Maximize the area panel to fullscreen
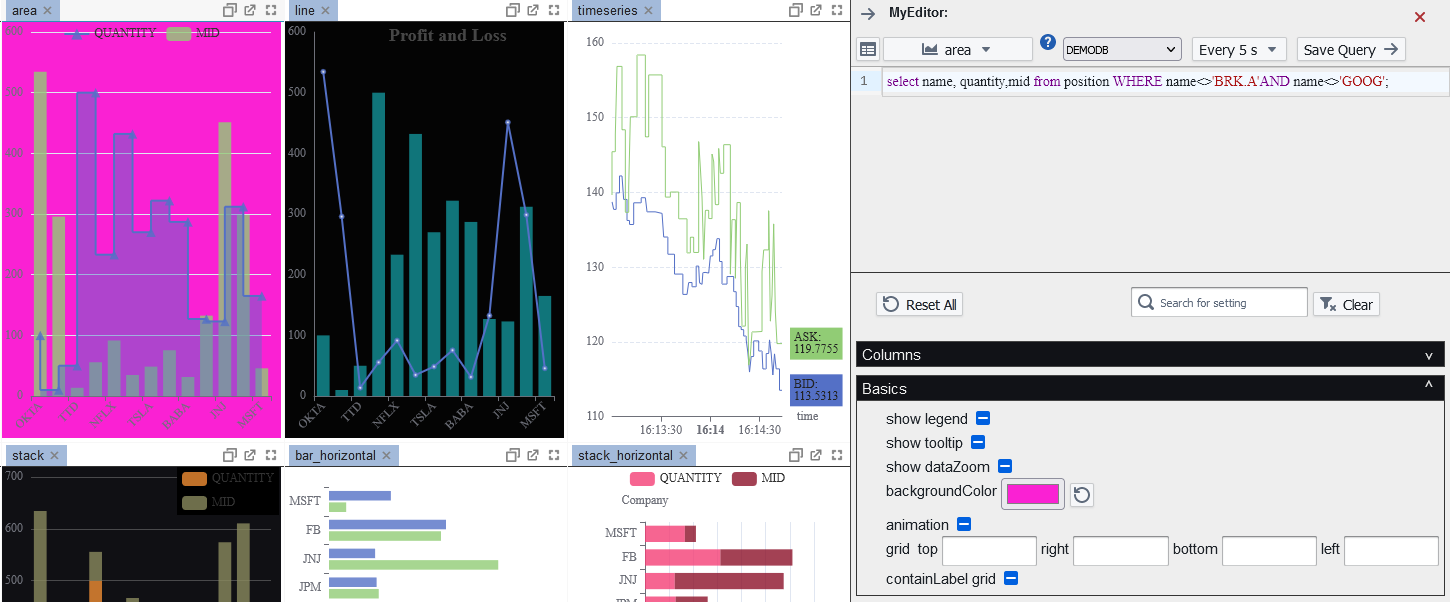1450x602 pixels. [271, 11]
